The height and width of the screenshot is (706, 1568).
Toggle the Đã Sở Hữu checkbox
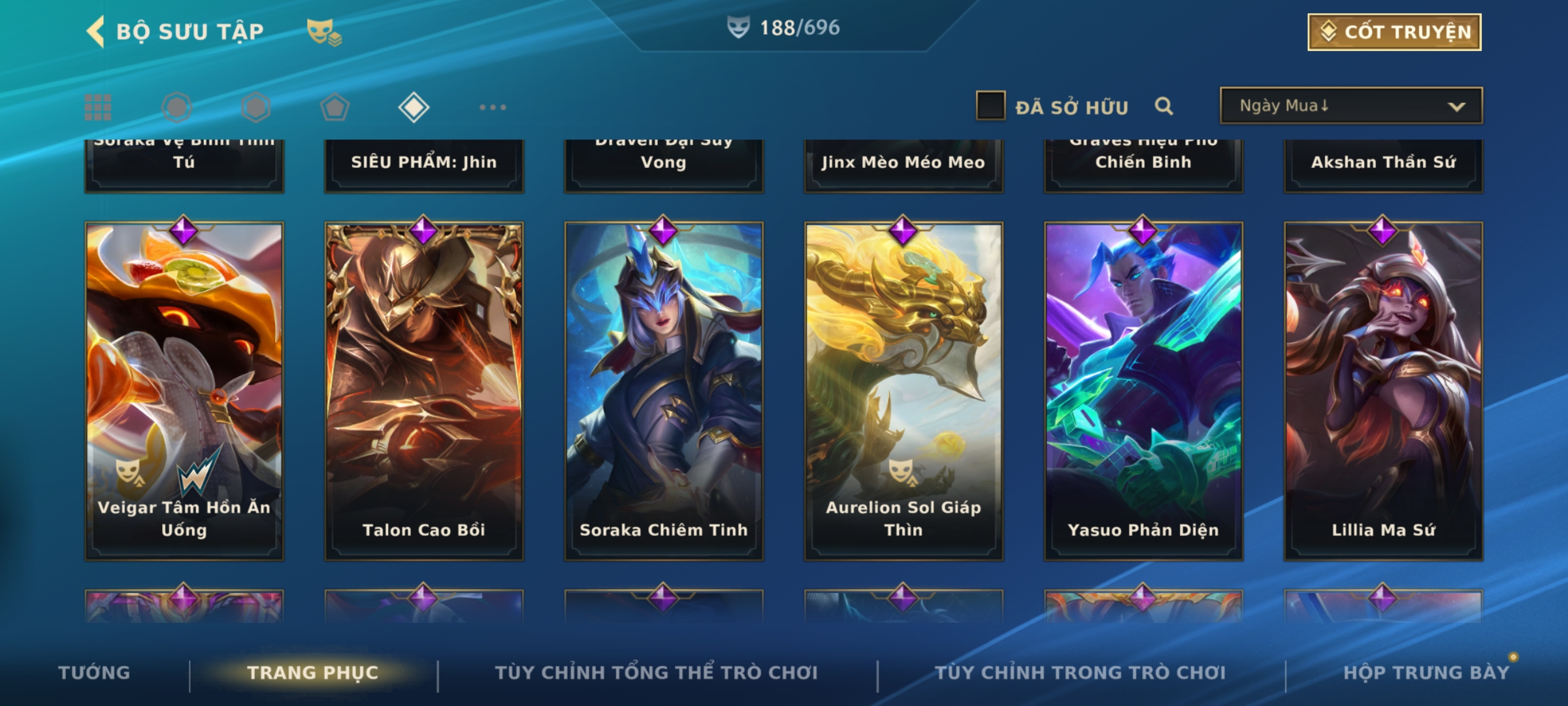pyautogui.click(x=990, y=106)
